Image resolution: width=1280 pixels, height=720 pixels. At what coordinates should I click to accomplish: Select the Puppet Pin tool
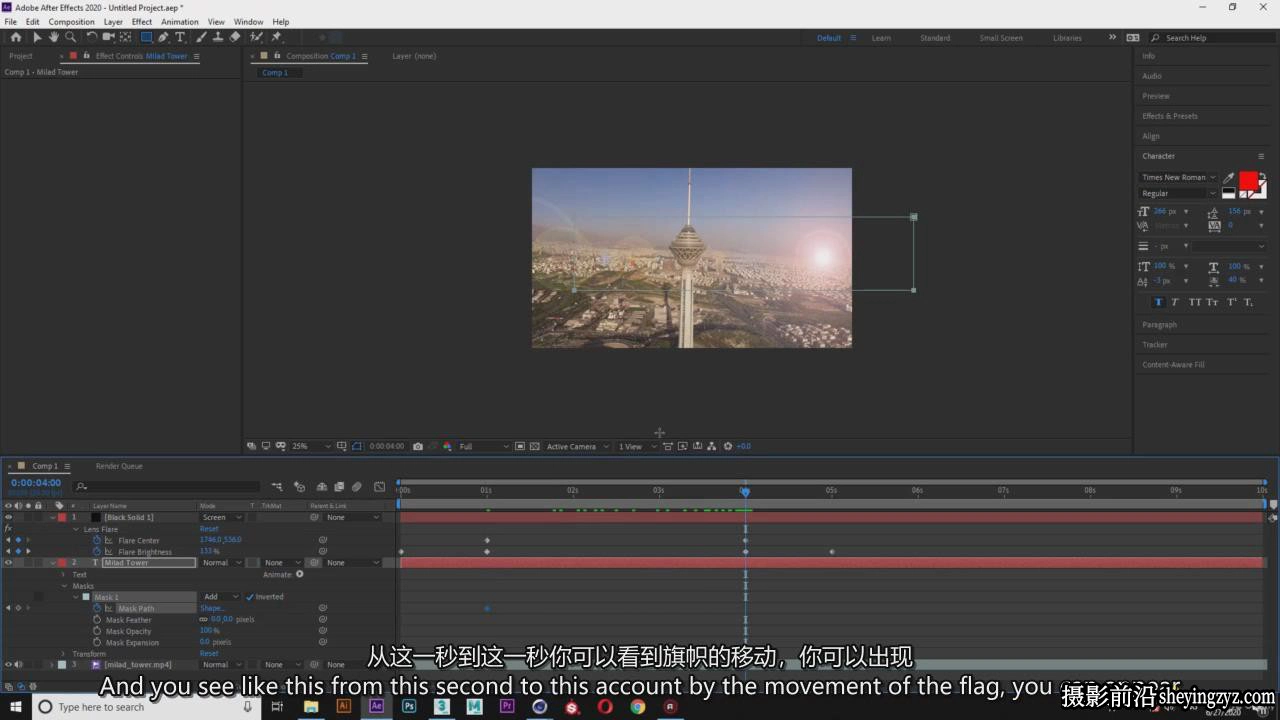(276, 37)
